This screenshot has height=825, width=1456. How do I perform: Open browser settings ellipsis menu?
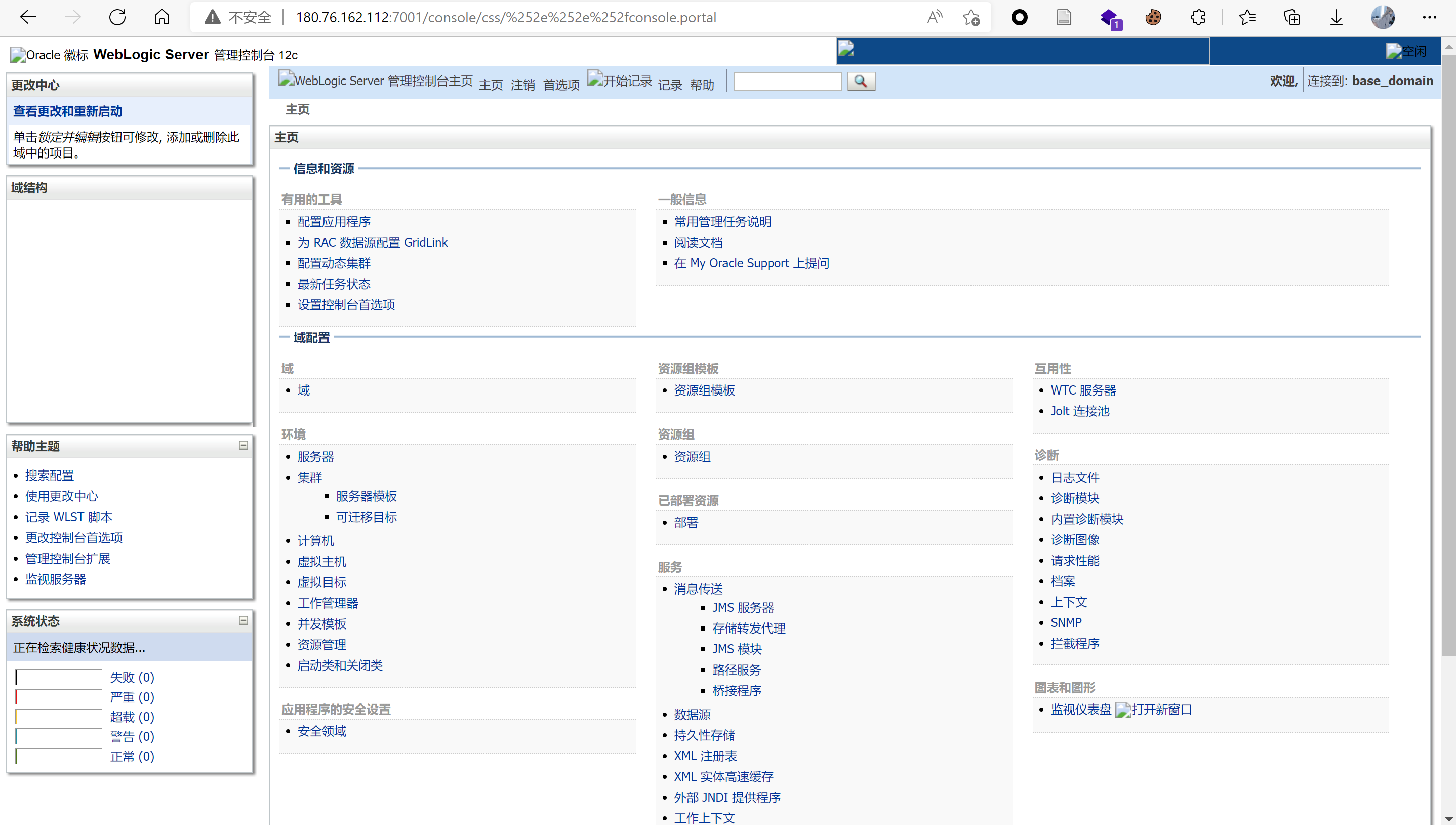pyautogui.click(x=1429, y=18)
